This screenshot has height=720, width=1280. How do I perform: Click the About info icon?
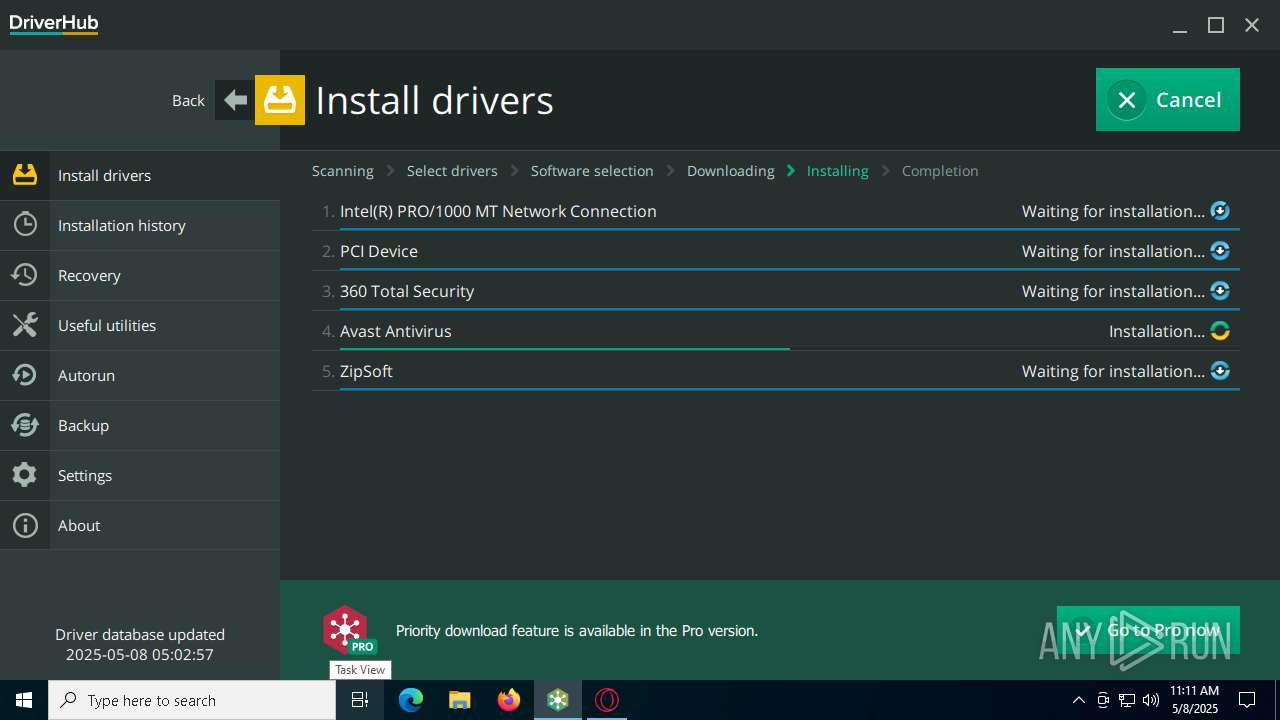pyautogui.click(x=25, y=525)
